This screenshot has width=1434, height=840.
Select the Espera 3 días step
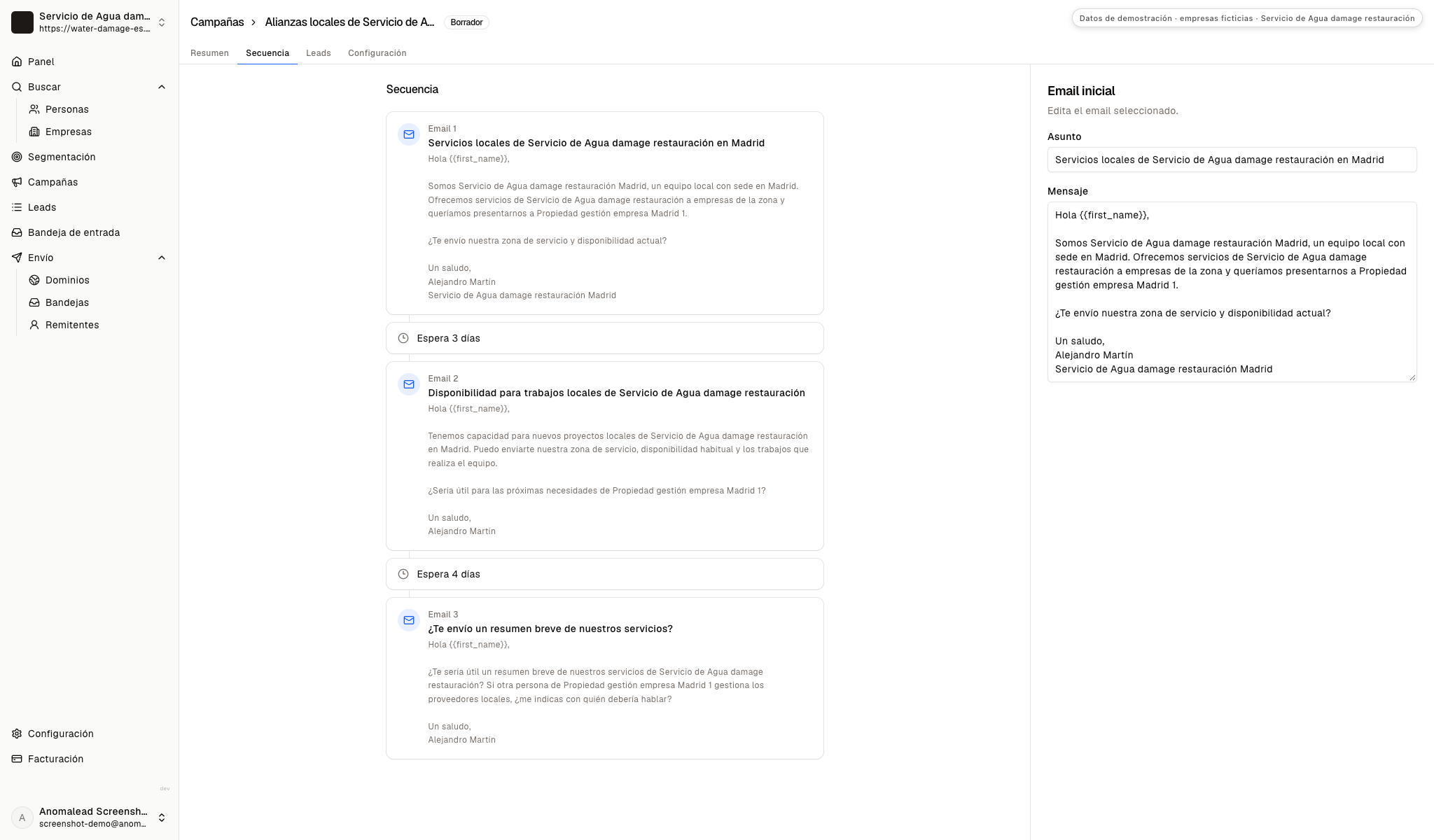(x=605, y=338)
